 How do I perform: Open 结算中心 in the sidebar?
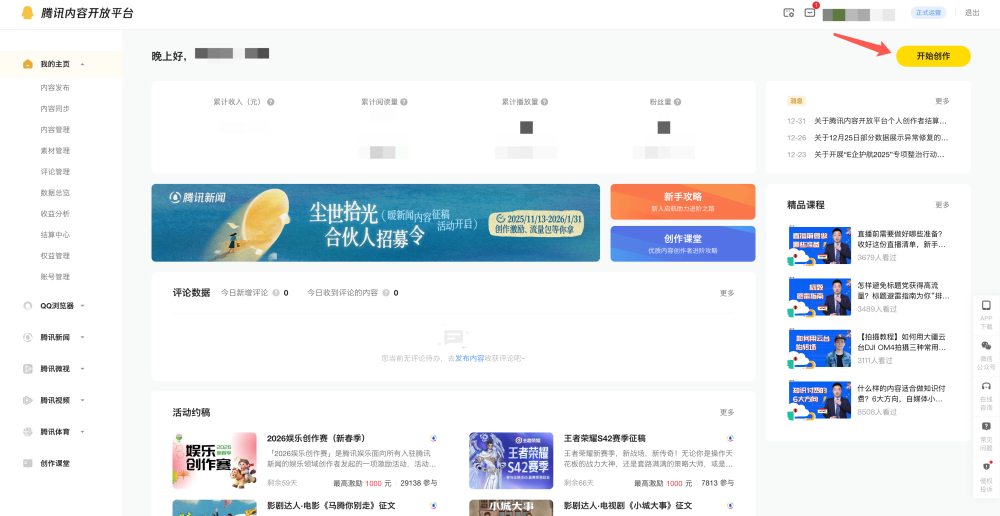click(x=55, y=235)
